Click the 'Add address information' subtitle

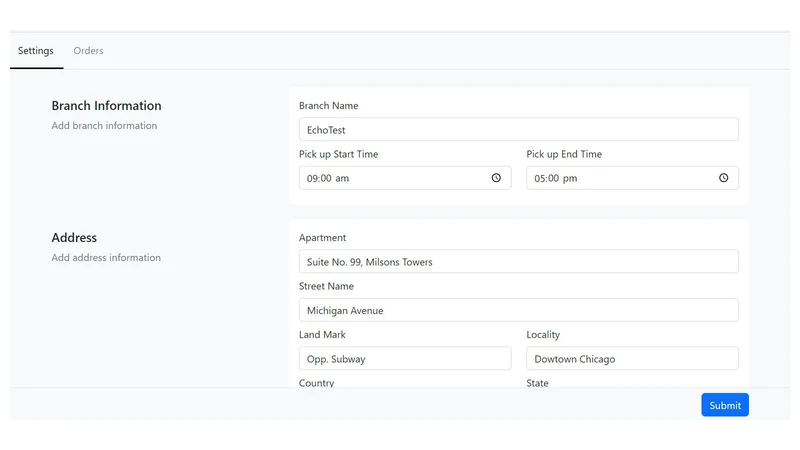point(106,258)
